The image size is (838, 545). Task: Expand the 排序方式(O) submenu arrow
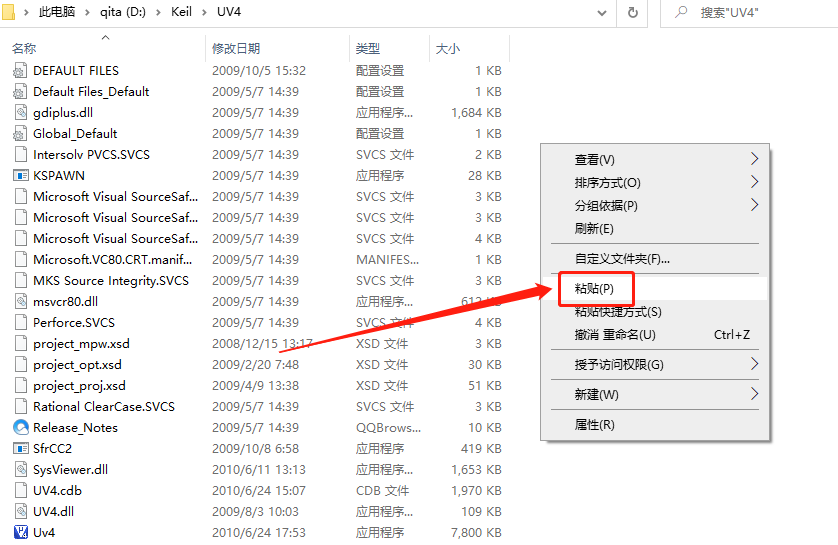point(754,182)
